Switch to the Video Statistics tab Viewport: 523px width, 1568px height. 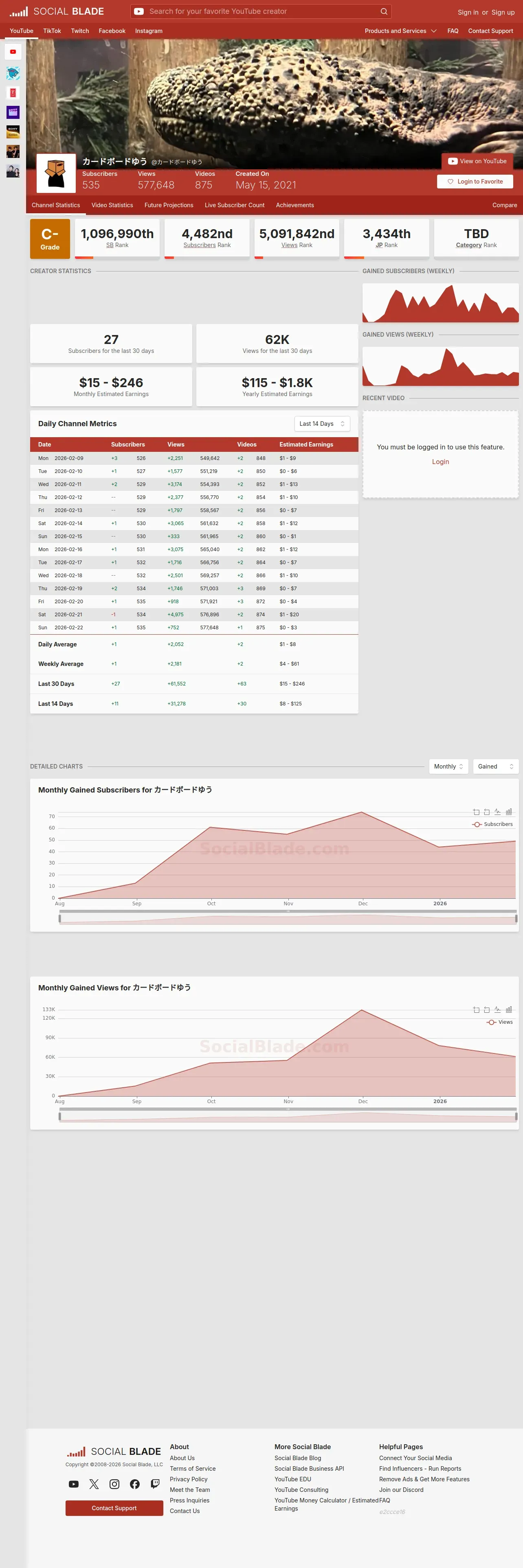(x=112, y=205)
